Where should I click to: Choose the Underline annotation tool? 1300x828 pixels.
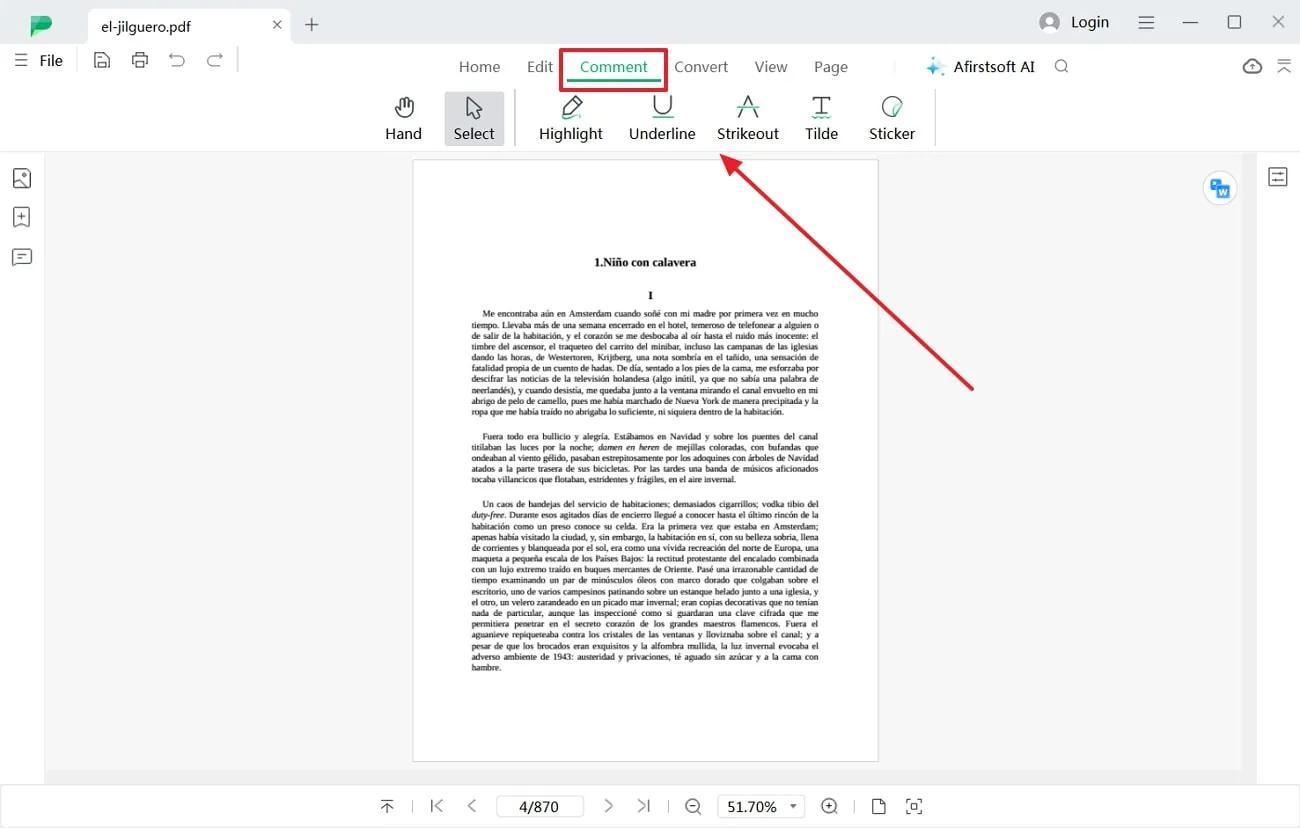[662, 118]
